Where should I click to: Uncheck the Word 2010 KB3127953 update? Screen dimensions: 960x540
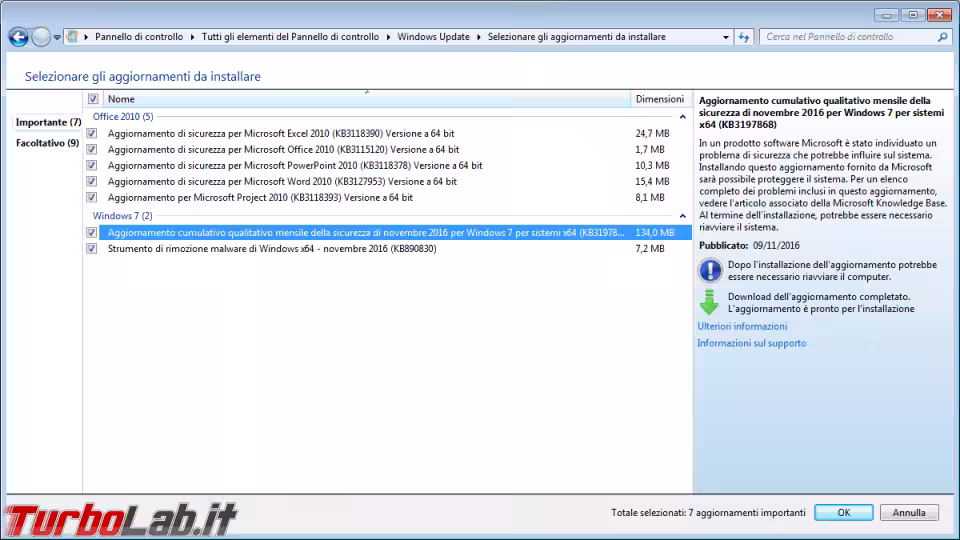(92, 181)
